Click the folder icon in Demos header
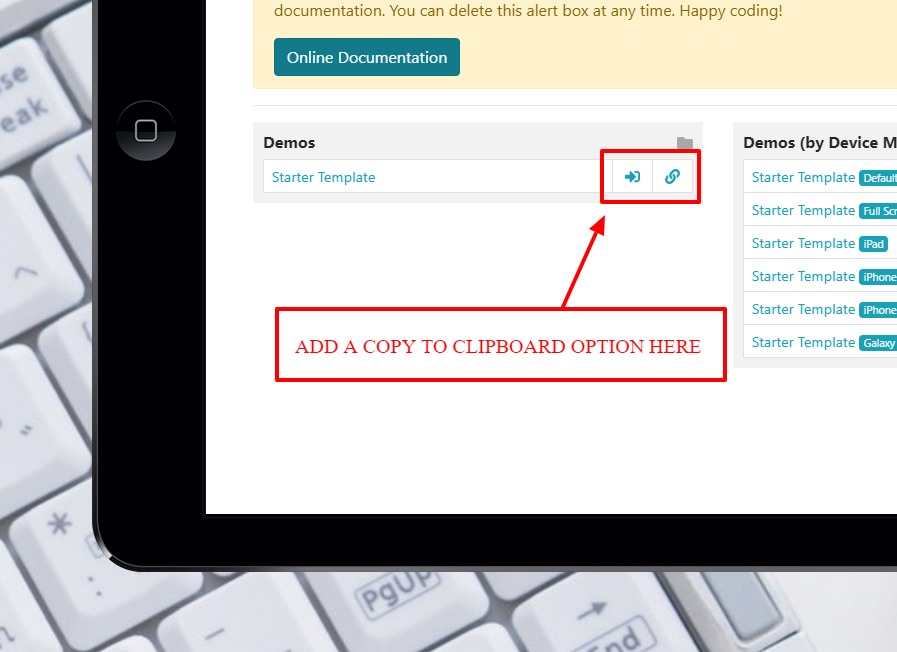 pos(685,142)
